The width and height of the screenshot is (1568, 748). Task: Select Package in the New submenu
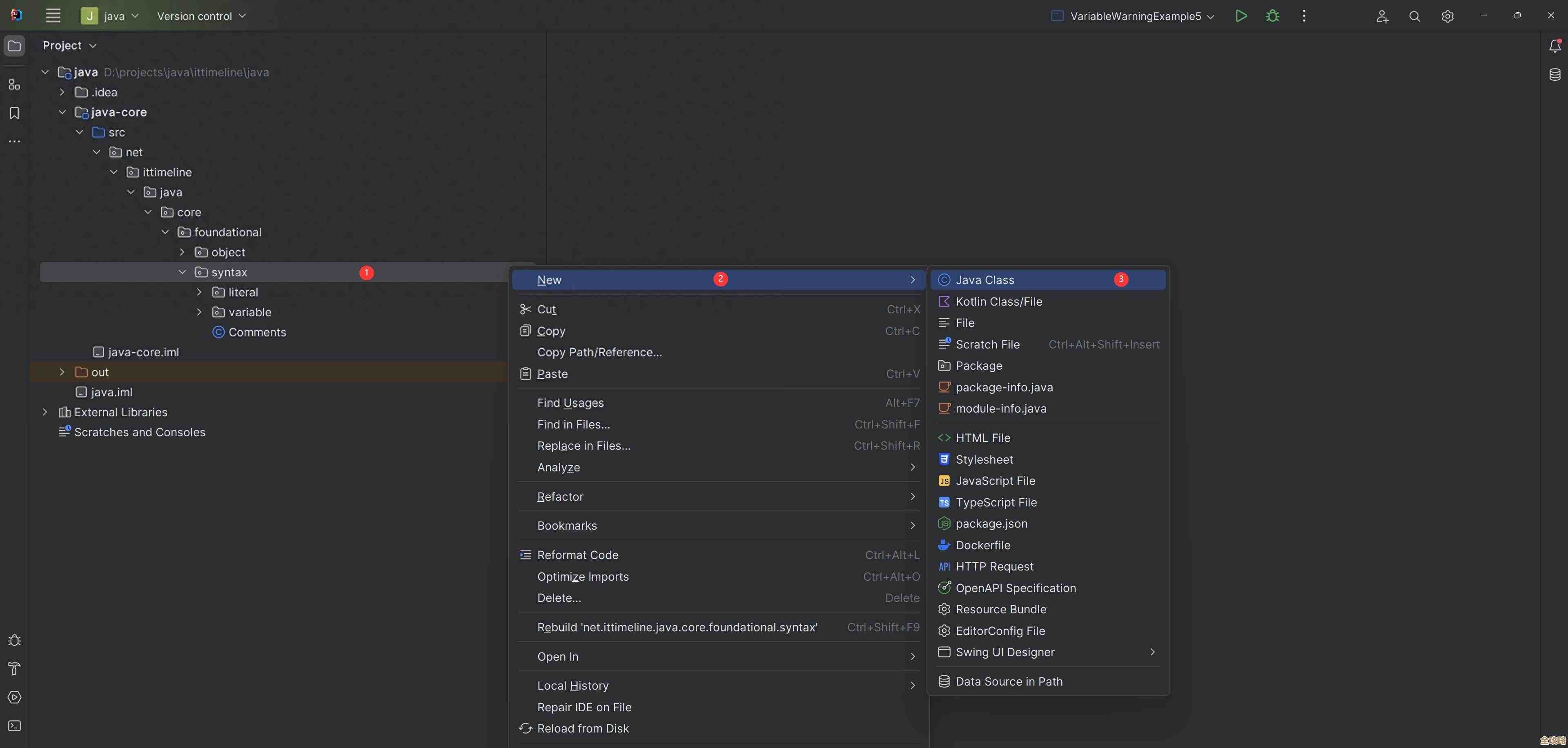(x=978, y=366)
